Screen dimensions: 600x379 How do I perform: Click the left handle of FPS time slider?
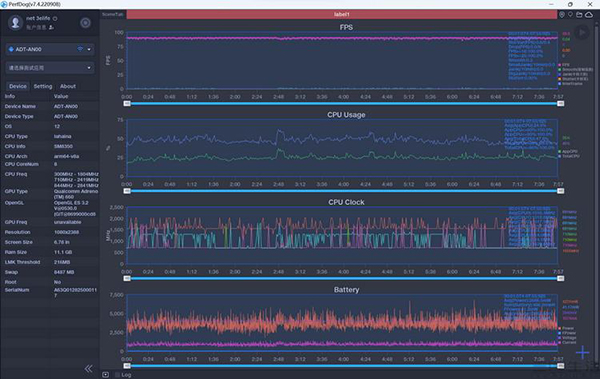127,104
